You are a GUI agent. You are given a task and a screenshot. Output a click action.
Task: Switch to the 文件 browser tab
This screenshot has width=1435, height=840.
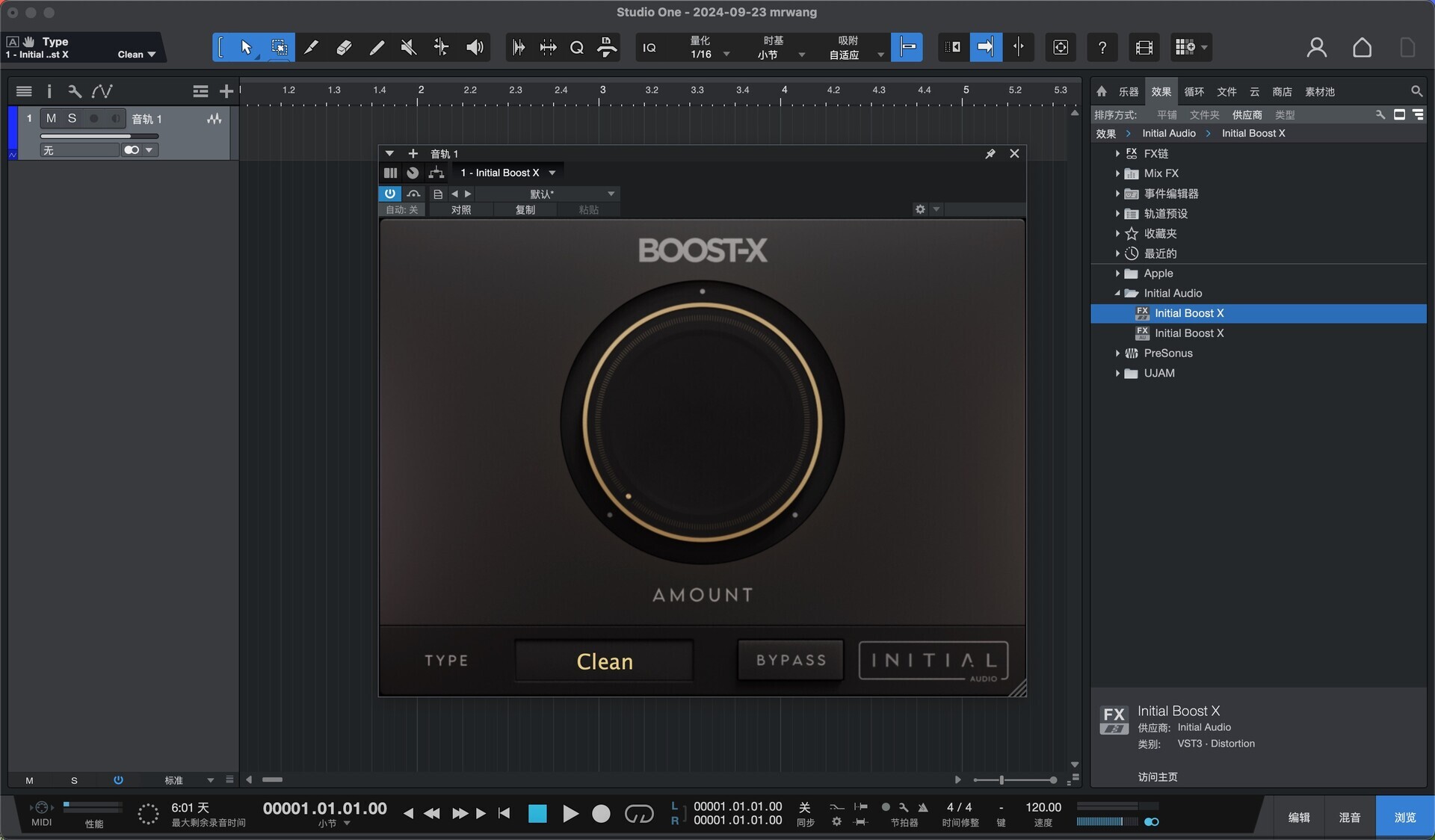pyautogui.click(x=1226, y=92)
